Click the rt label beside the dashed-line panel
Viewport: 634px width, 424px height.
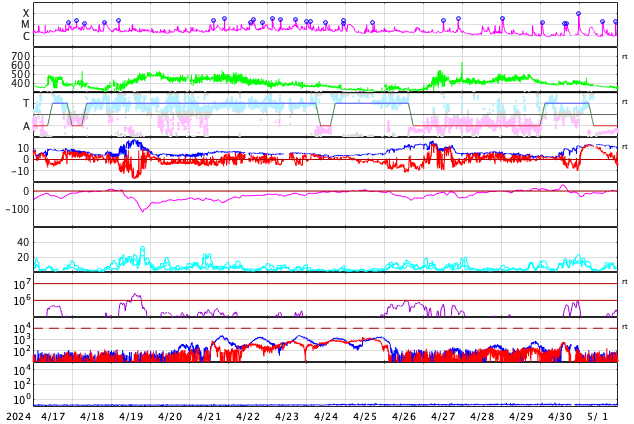pyautogui.click(x=625, y=326)
